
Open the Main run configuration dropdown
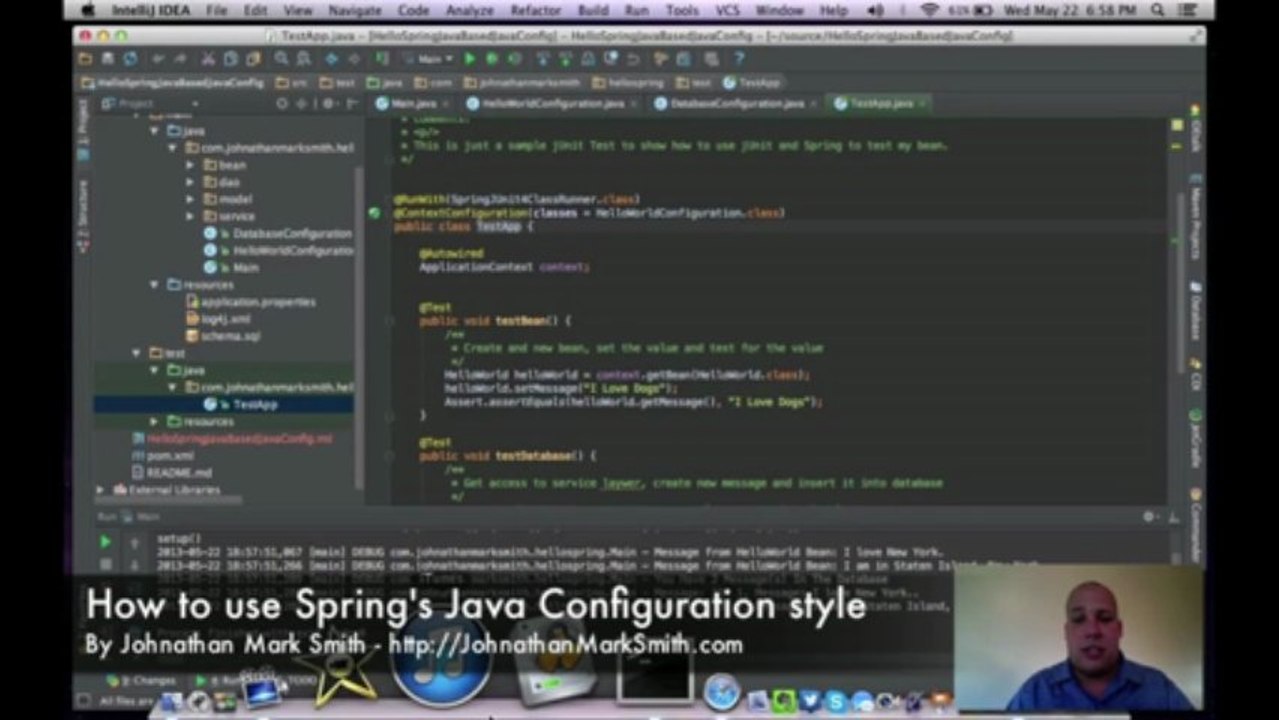[434, 59]
